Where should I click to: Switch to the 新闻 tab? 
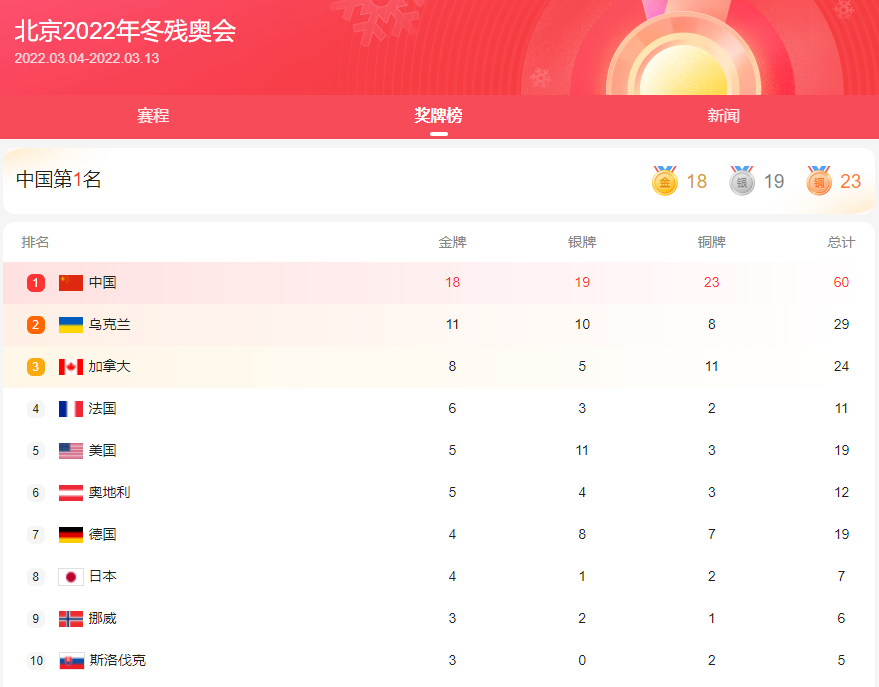[x=723, y=116]
